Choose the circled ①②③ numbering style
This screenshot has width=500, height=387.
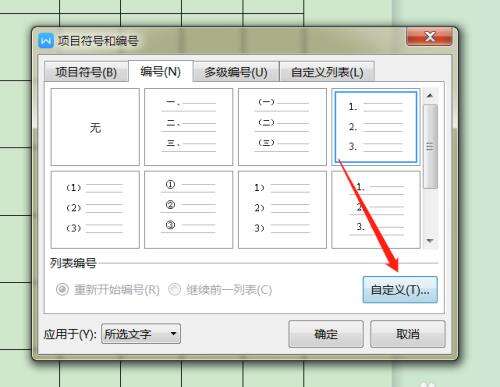[x=189, y=210]
